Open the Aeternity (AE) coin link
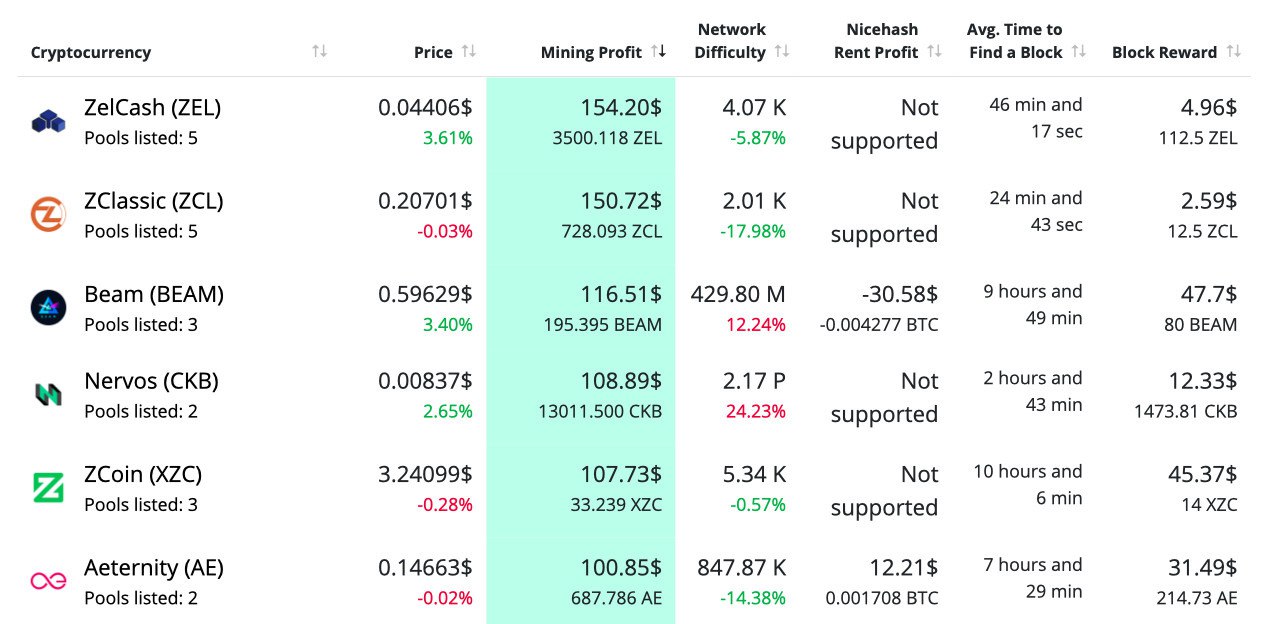 pyautogui.click(x=153, y=569)
